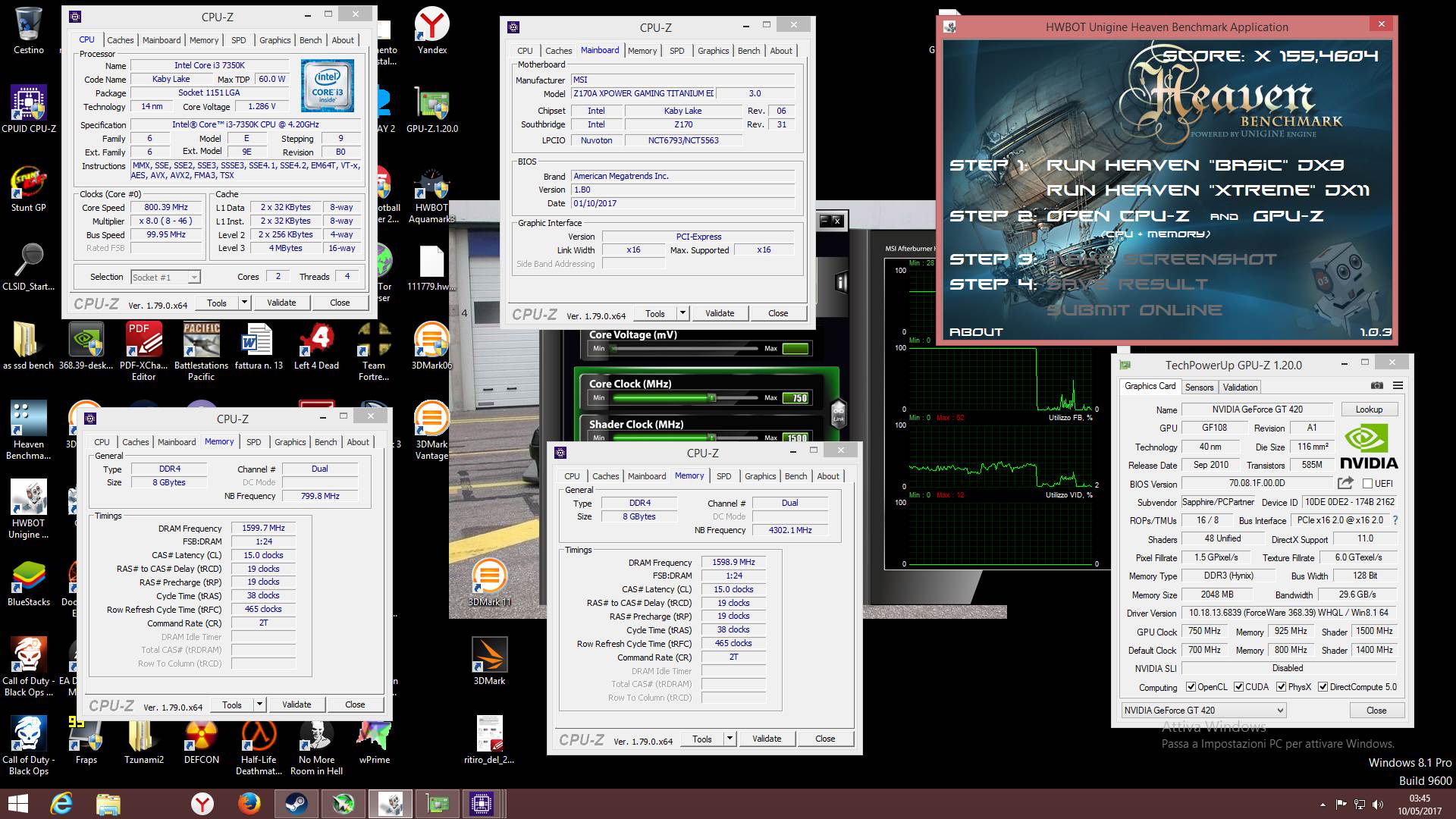Screen dimensions: 1456x819
Task: Open 'fattura n. 13' Word document
Action: tap(259, 346)
